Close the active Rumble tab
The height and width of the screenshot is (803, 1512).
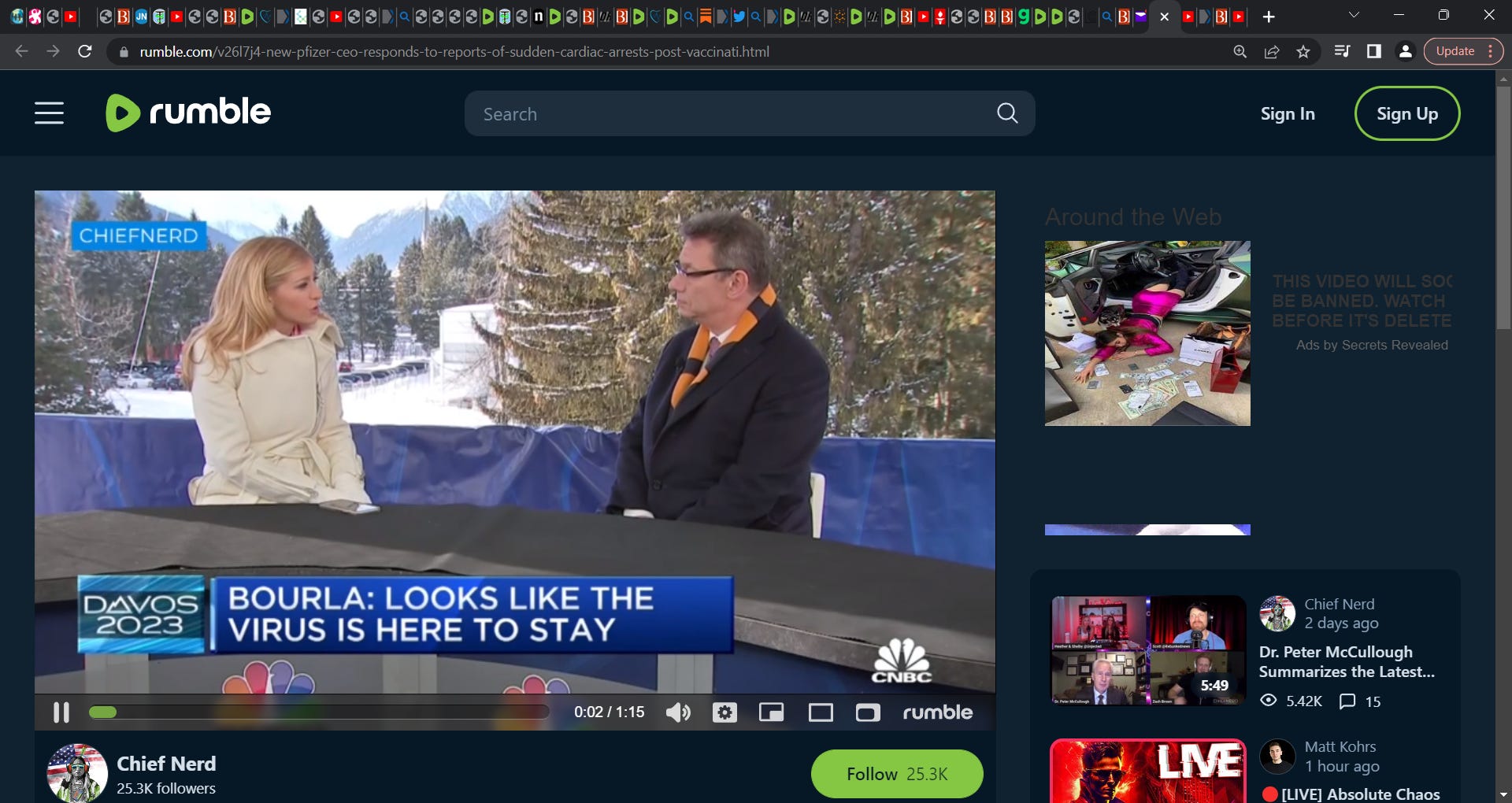pos(1165,17)
